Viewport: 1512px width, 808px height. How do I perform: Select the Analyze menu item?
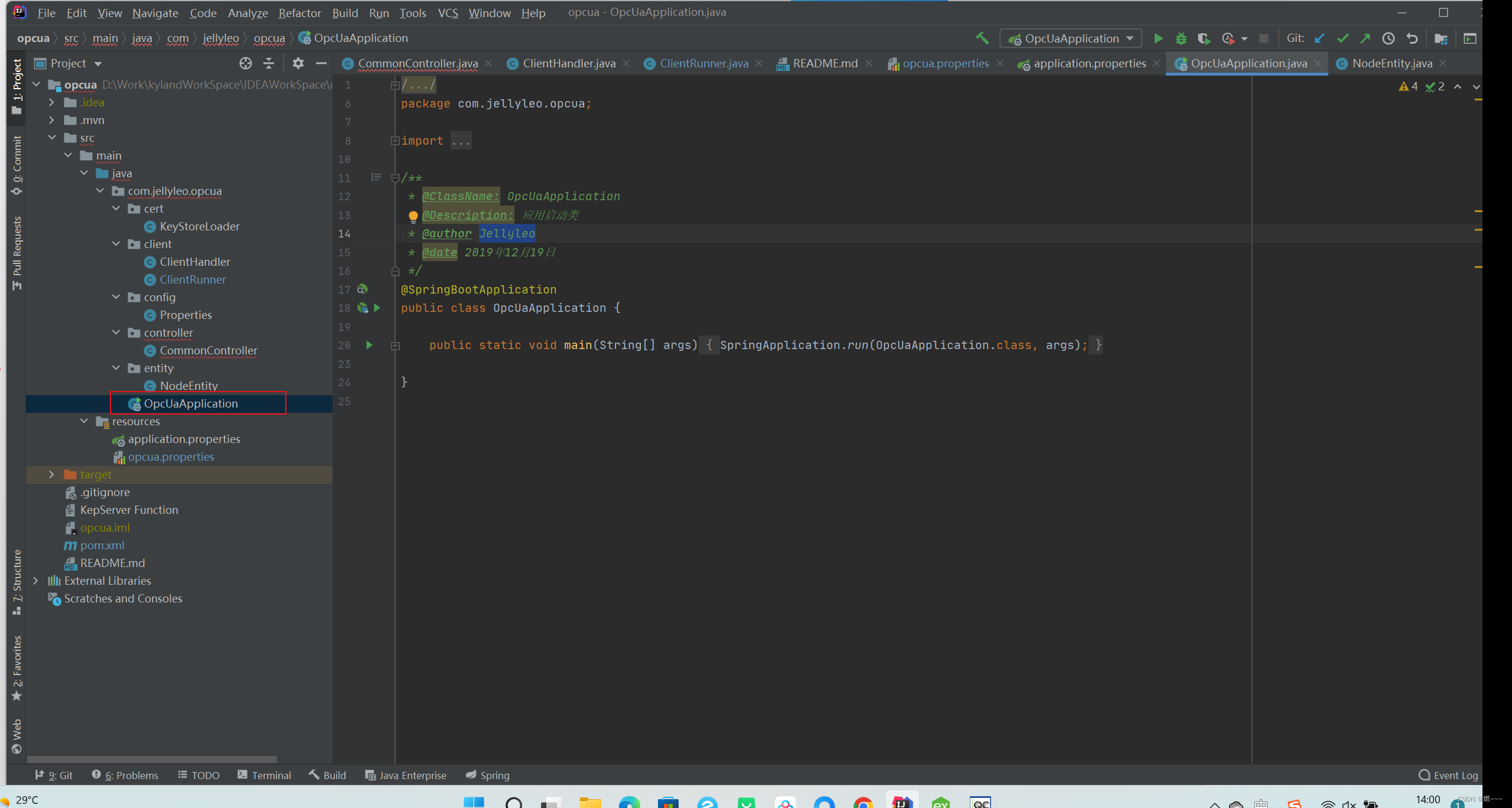(248, 12)
